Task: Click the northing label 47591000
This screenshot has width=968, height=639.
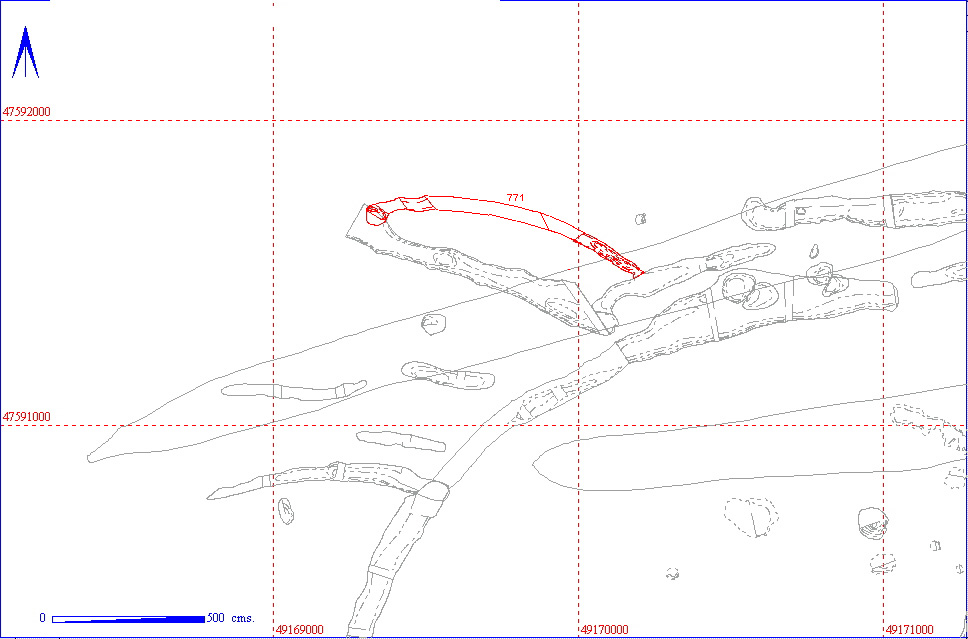Action: 27,417
